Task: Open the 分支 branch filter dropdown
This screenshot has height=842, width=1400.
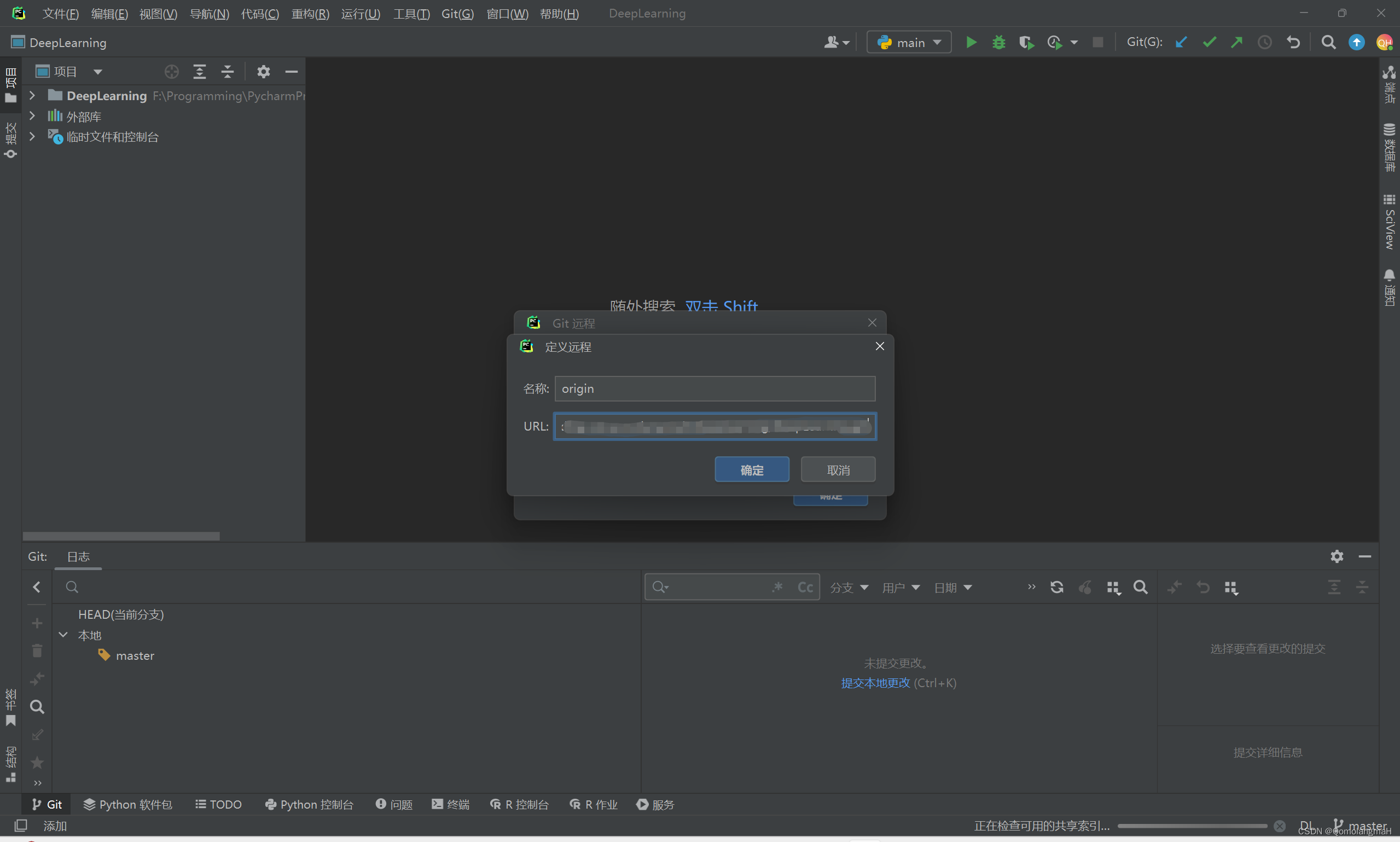Action: (x=849, y=588)
